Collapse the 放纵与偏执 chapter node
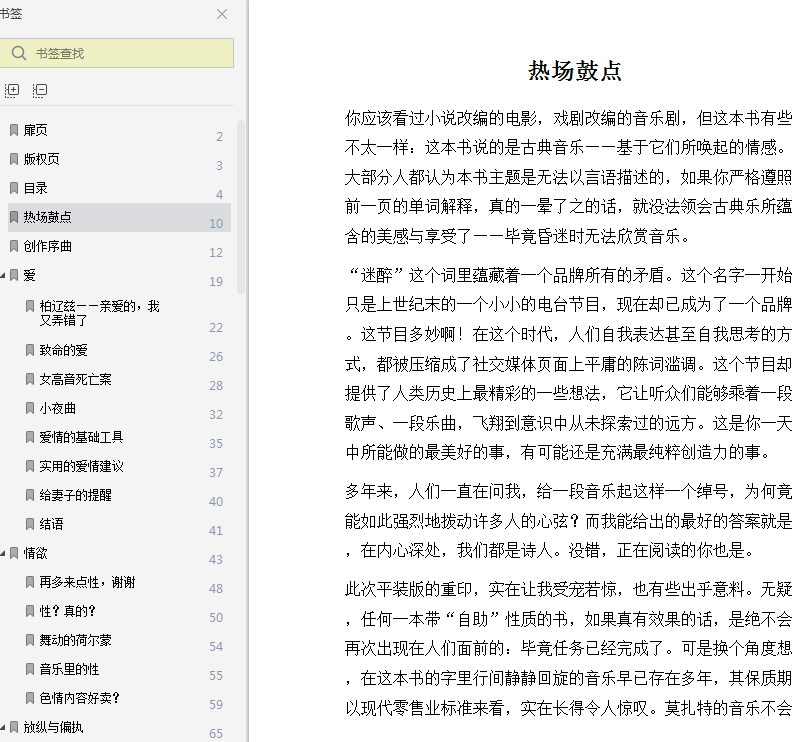 [3, 728]
